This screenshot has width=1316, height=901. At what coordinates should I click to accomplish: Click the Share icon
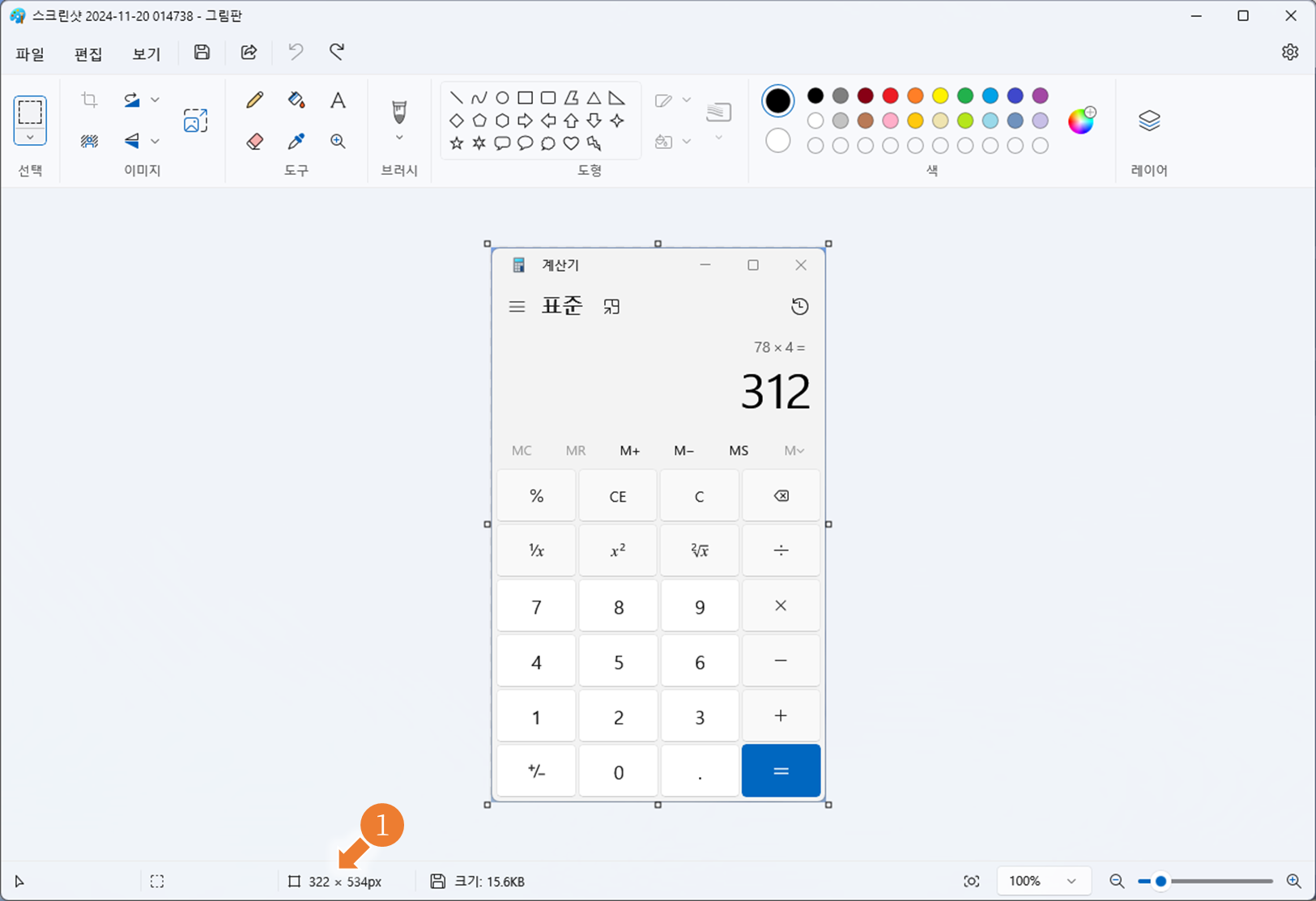pyautogui.click(x=249, y=53)
